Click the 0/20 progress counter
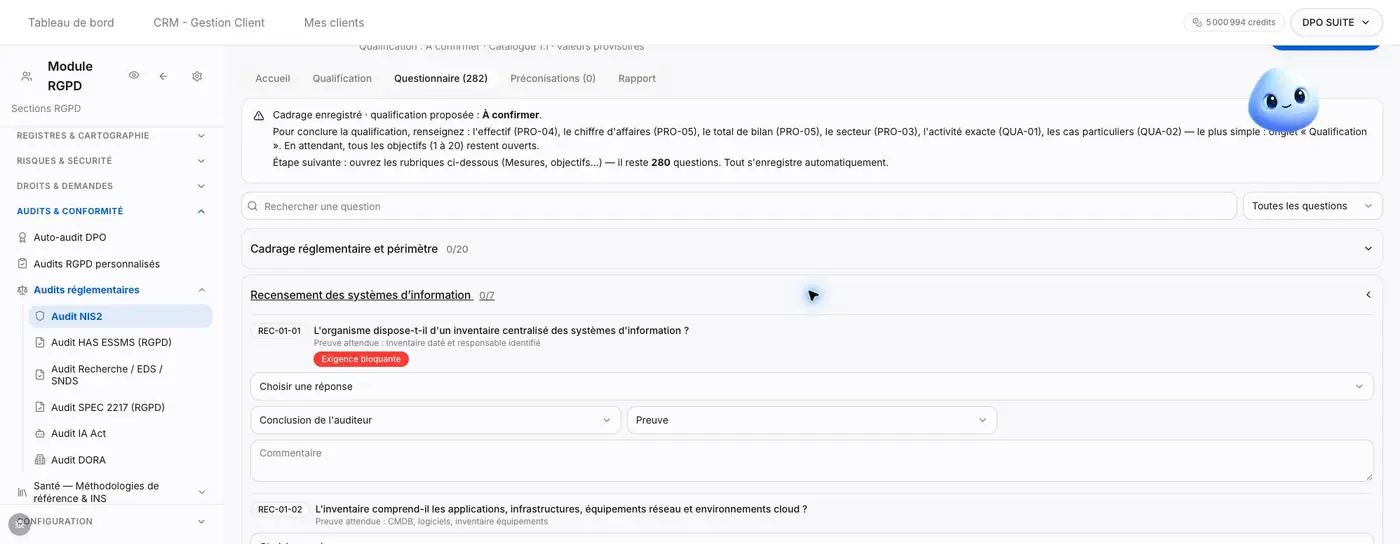 point(457,249)
